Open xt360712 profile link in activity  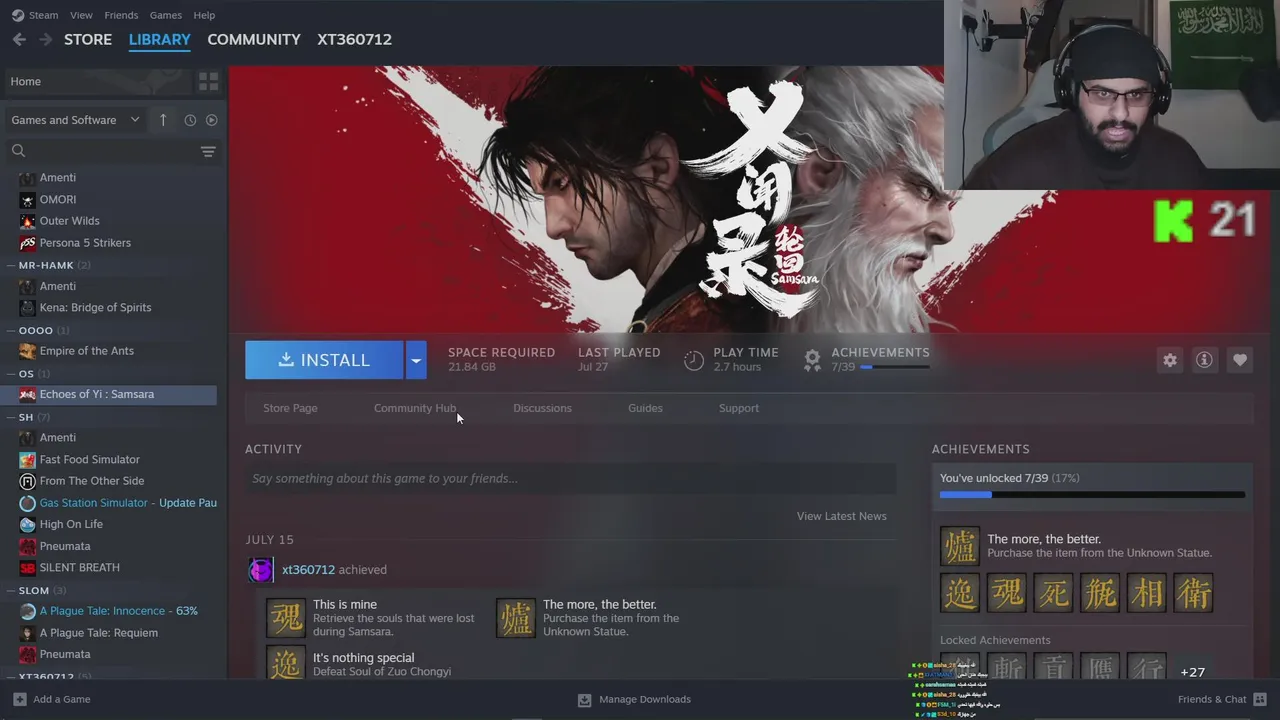(308, 570)
